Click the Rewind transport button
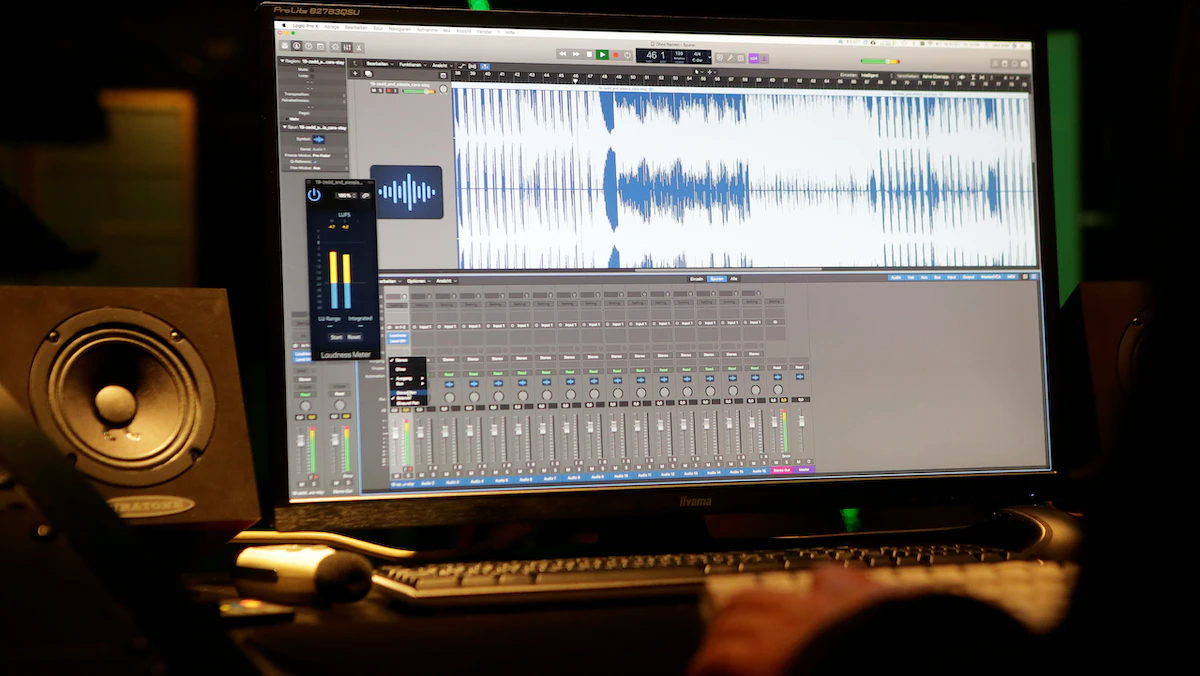The image size is (1200, 676). (563, 54)
